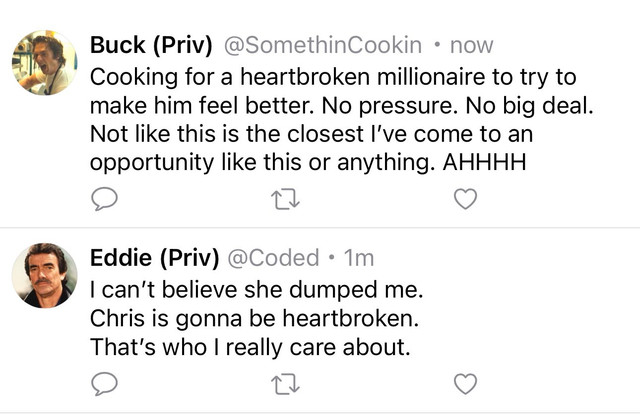Viewport: 640px width, 414px height.
Task: Visit the @Coded handle
Action: (273, 258)
